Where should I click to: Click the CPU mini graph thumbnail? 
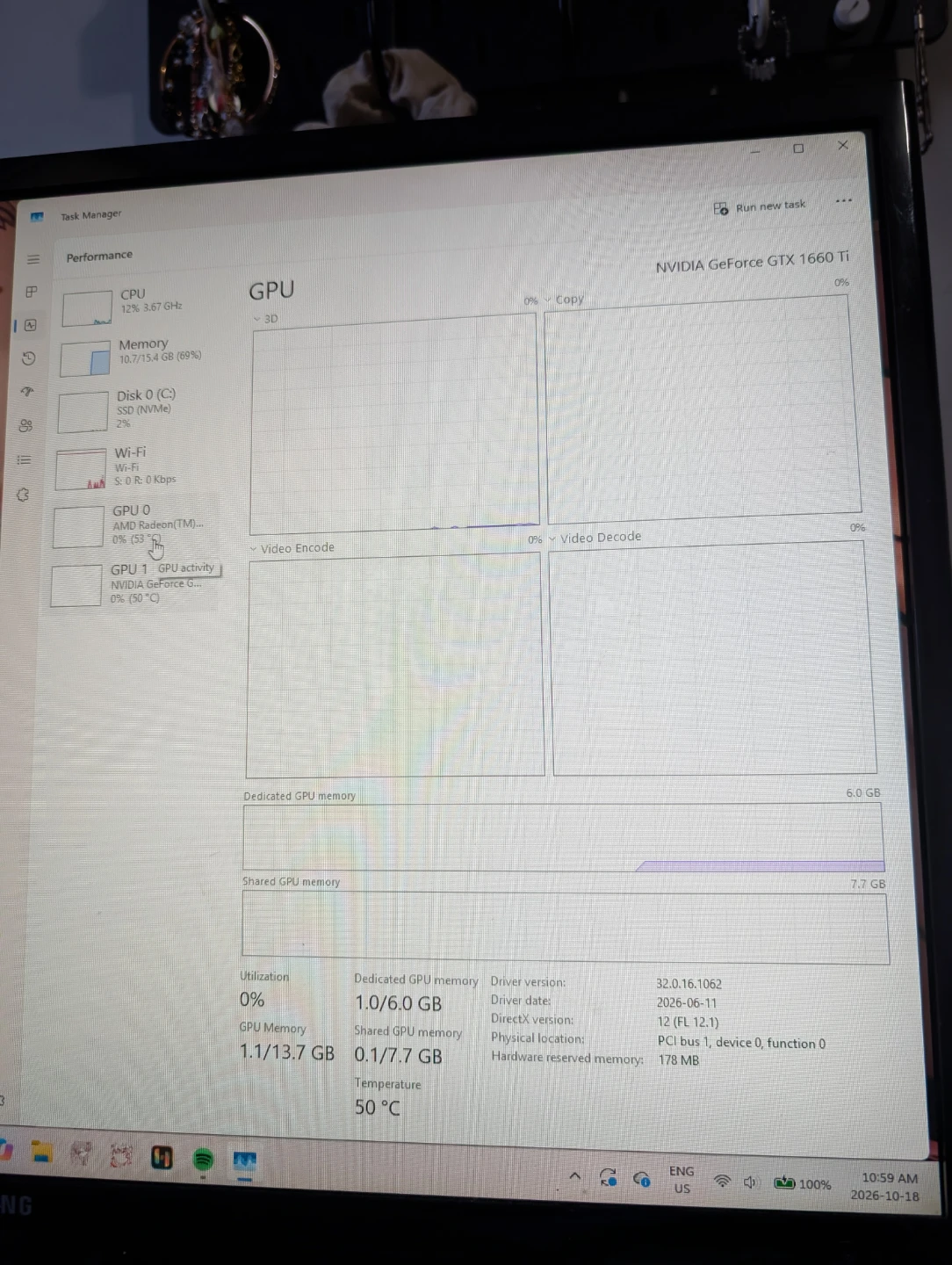point(87,307)
